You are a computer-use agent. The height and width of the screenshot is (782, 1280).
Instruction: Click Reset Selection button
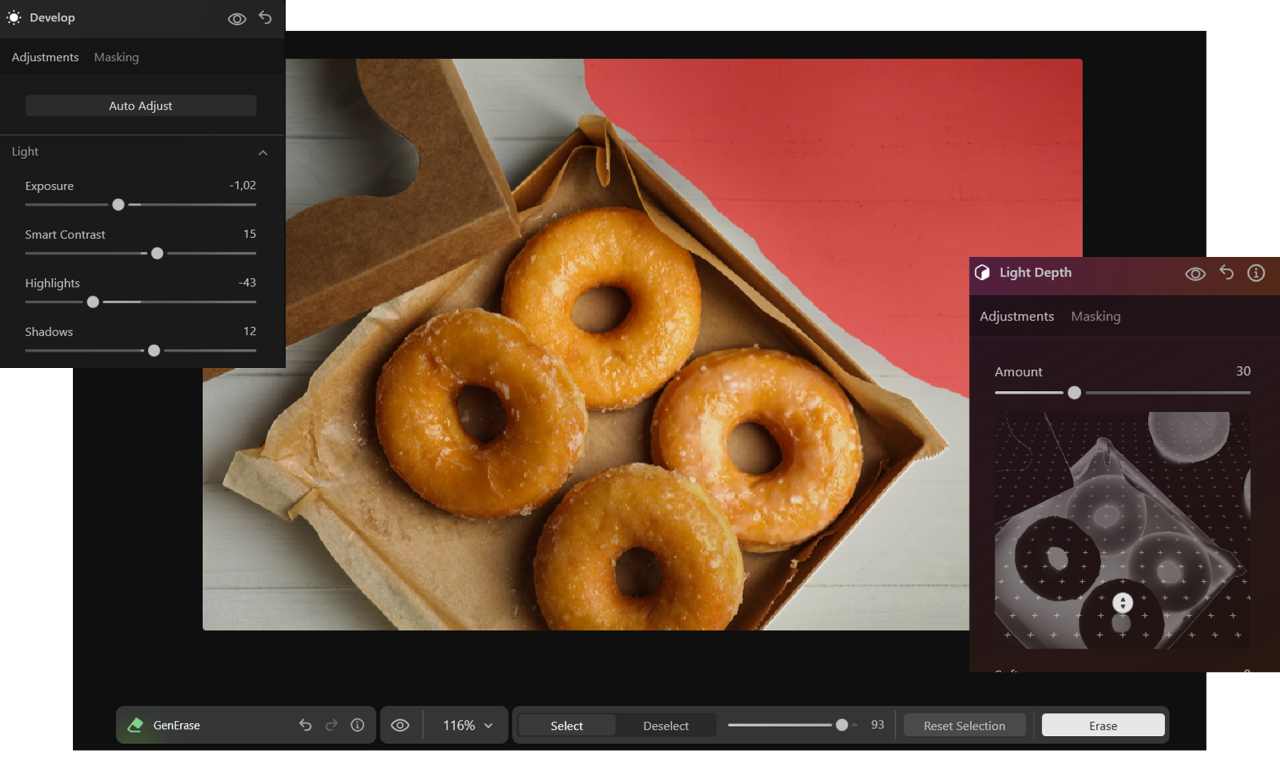964,725
